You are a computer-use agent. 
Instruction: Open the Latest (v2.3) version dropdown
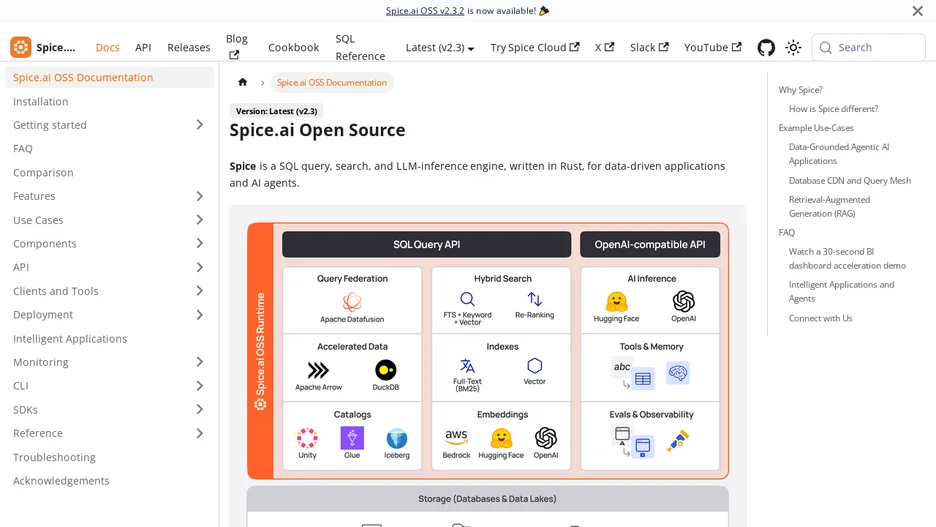pos(440,48)
